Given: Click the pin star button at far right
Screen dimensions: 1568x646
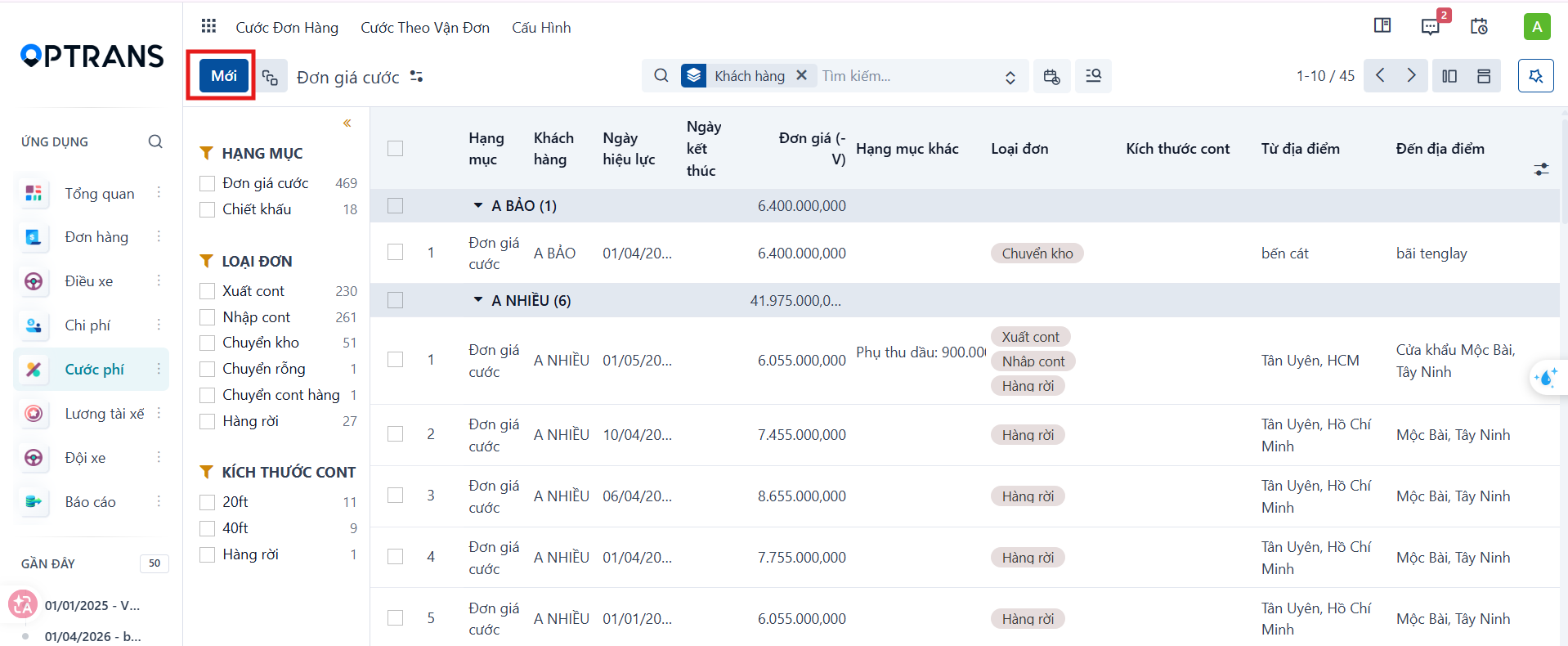Looking at the screenshot, I should click(x=1536, y=76).
